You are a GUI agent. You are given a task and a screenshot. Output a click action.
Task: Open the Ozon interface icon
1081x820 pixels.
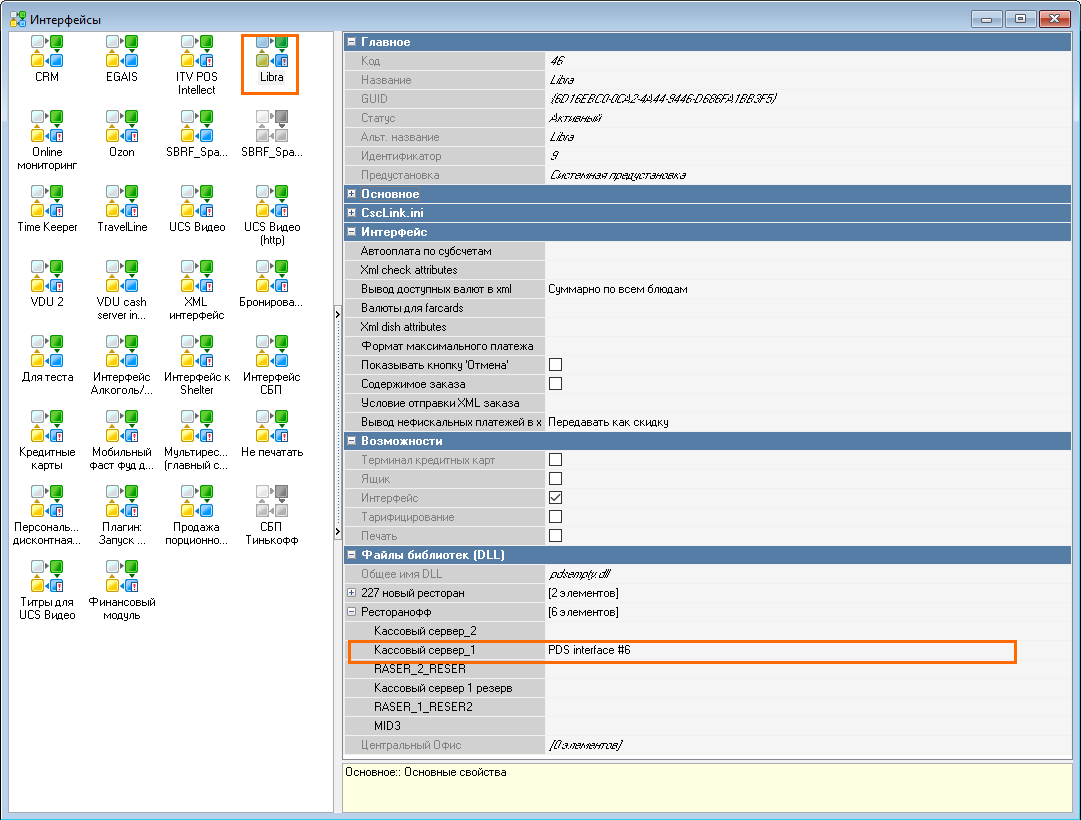(x=122, y=128)
